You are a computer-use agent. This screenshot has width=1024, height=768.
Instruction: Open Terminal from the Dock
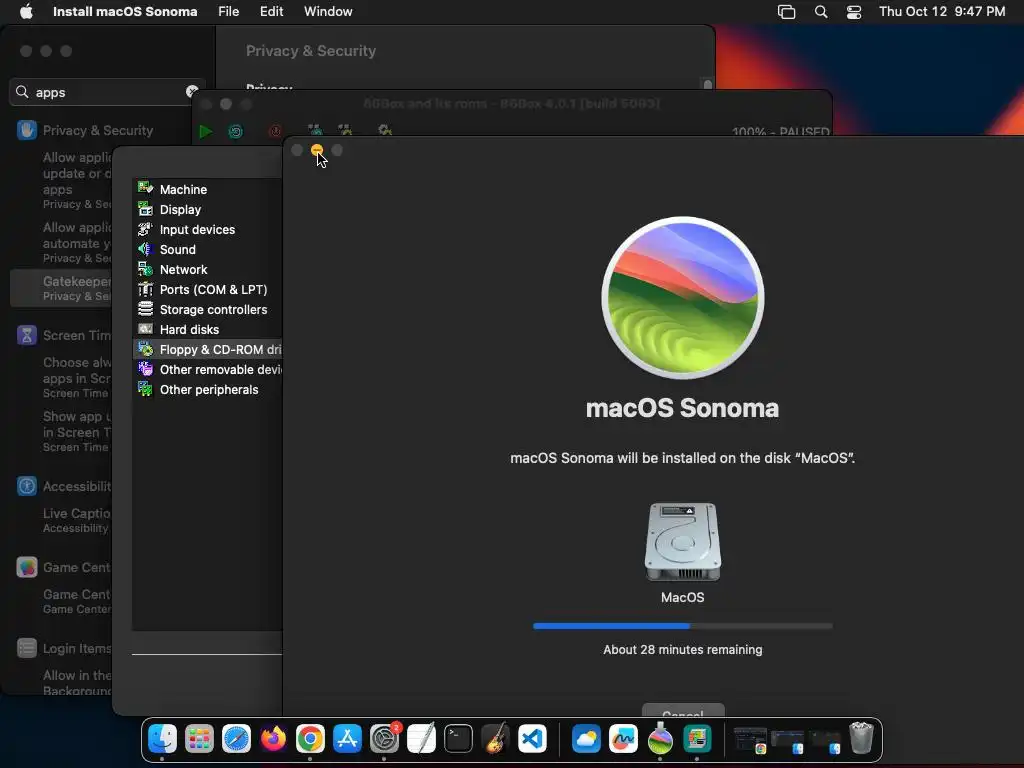tap(458, 739)
